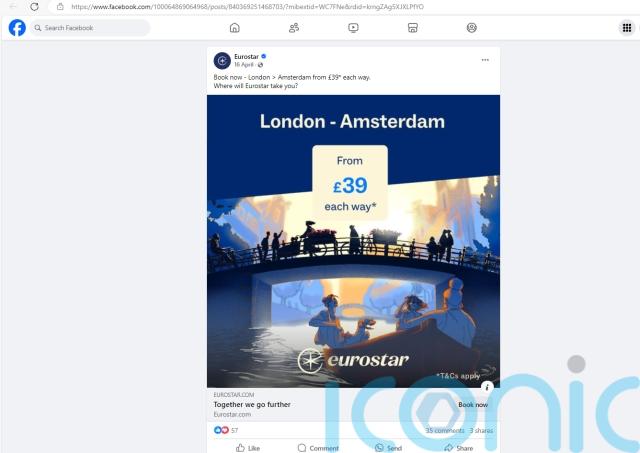Open the apps grid menu

point(627,28)
